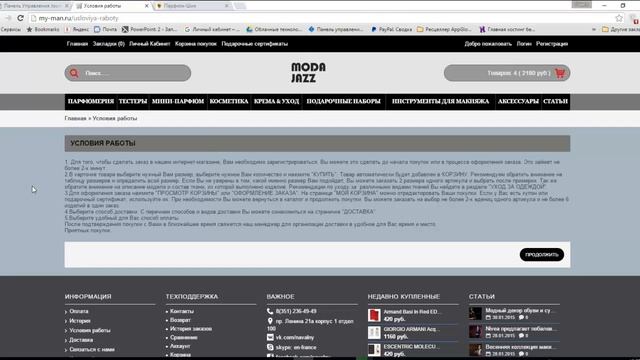The height and width of the screenshot is (360, 640).
Task: Click the browser address bar
Action: pos(322,18)
